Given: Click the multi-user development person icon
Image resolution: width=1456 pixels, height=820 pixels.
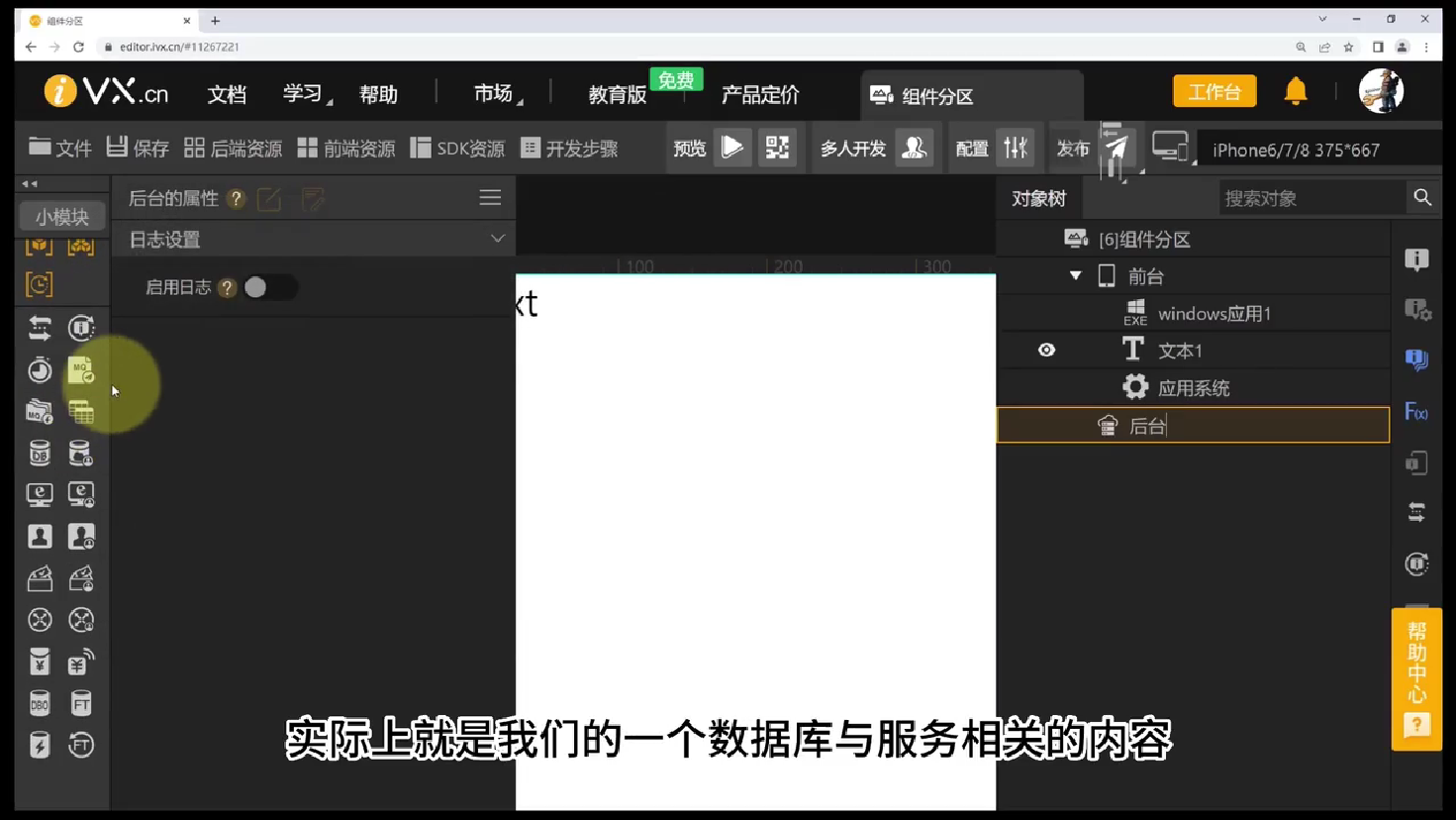Looking at the screenshot, I should (x=914, y=149).
